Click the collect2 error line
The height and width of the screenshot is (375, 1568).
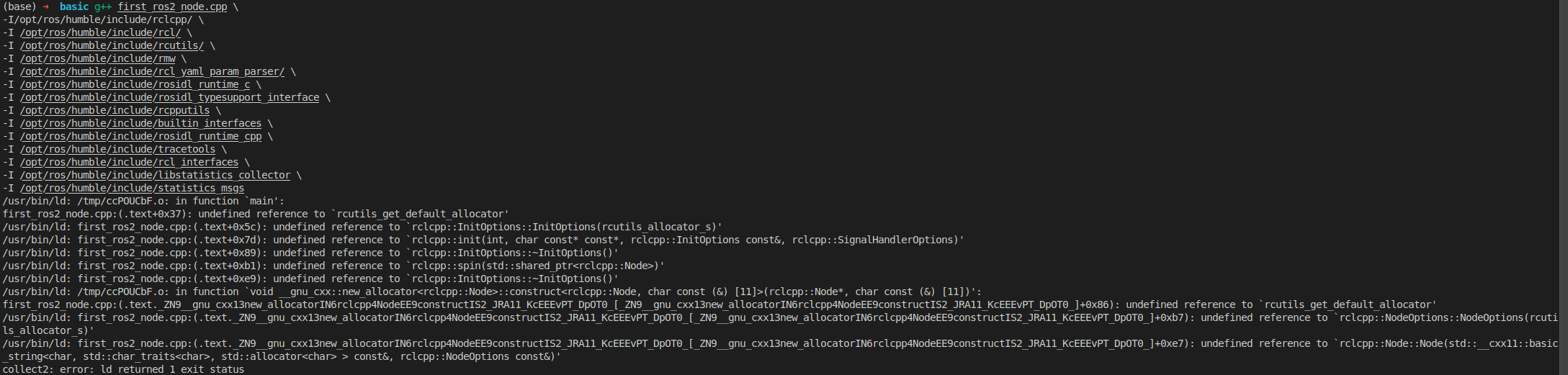pos(123,369)
